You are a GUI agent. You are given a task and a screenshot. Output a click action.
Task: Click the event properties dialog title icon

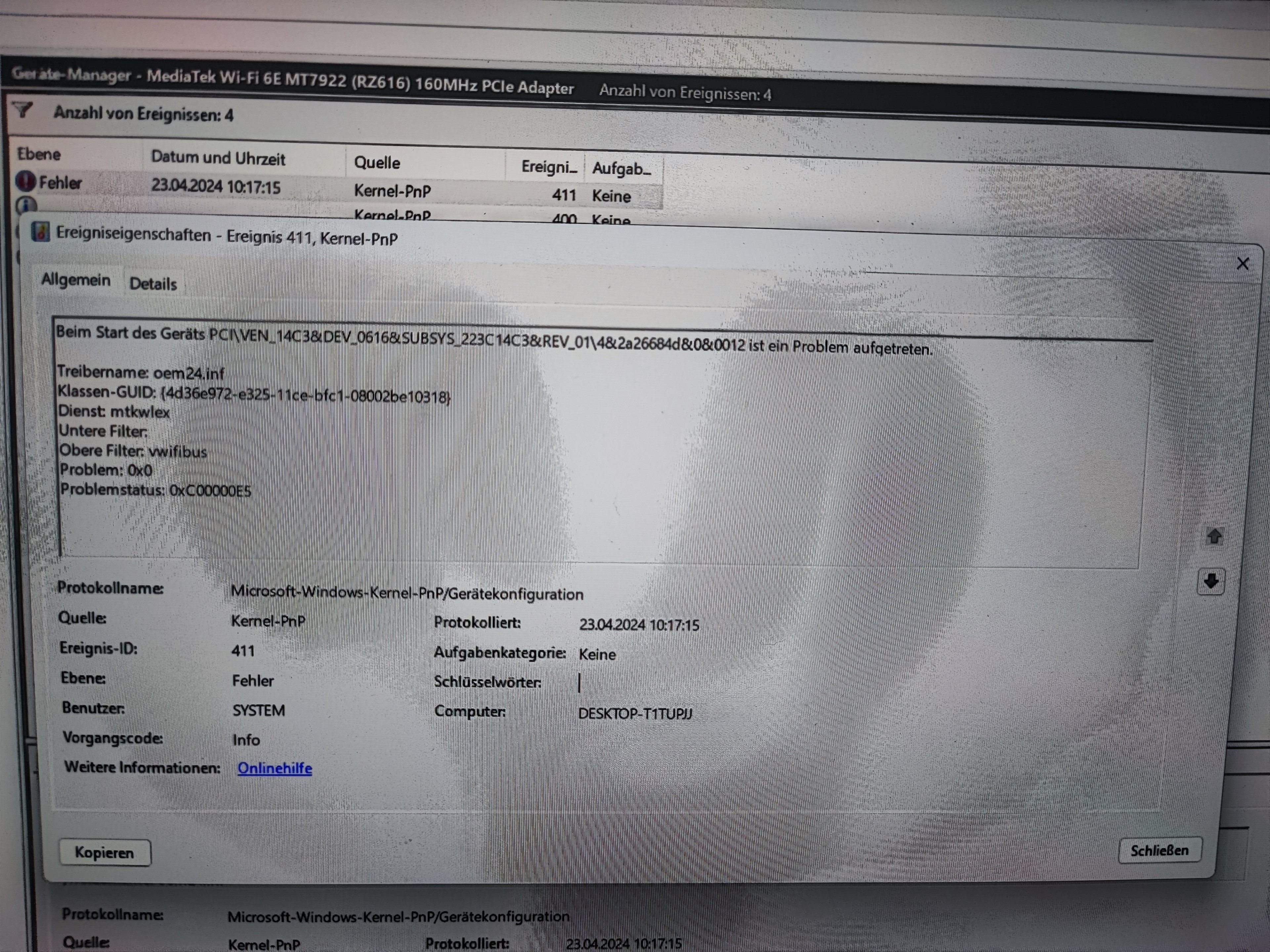(40, 232)
